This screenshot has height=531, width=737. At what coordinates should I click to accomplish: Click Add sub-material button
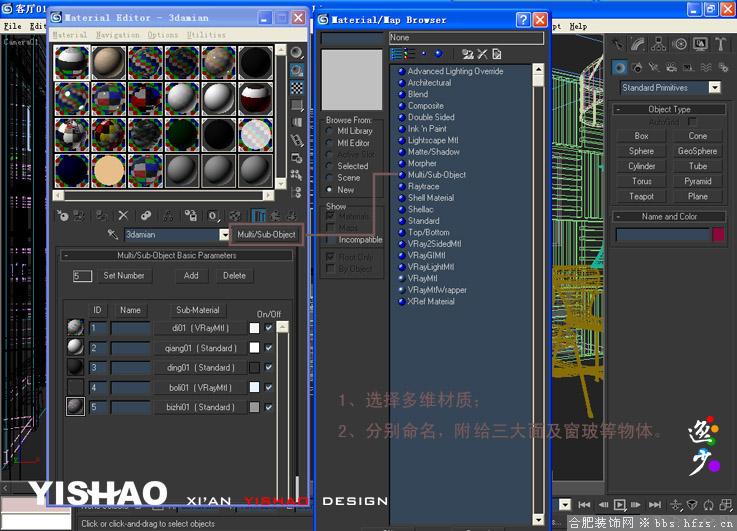coord(191,275)
